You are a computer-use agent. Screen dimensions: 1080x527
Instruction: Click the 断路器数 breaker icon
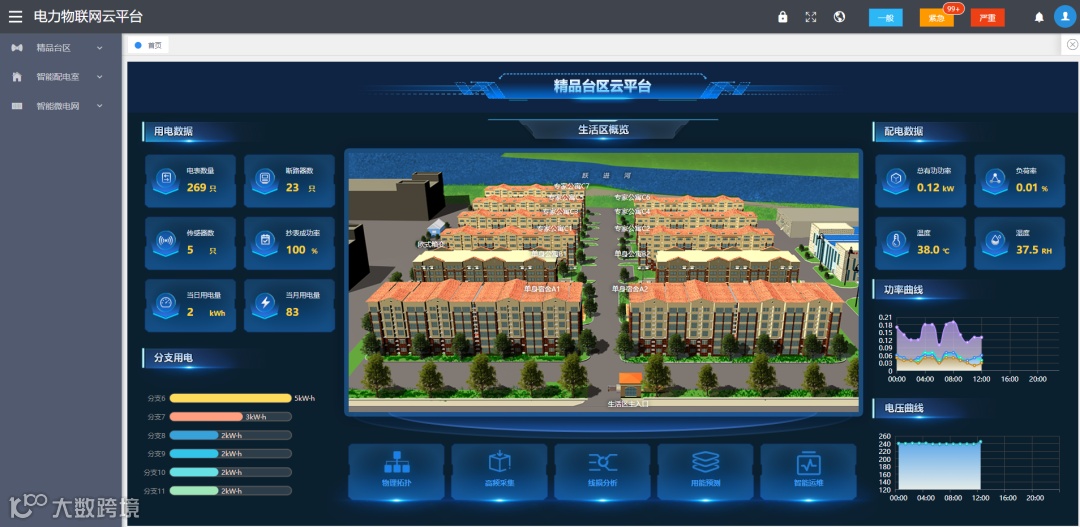(x=264, y=180)
